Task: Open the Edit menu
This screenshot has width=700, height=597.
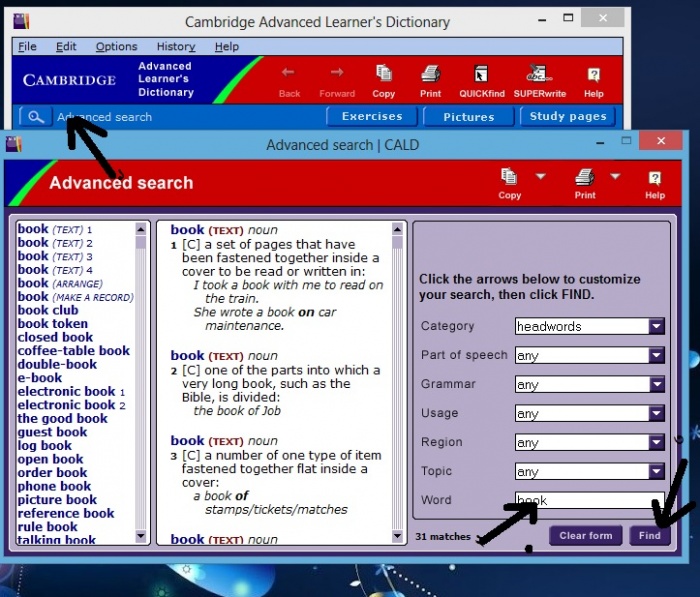Action: (x=66, y=46)
